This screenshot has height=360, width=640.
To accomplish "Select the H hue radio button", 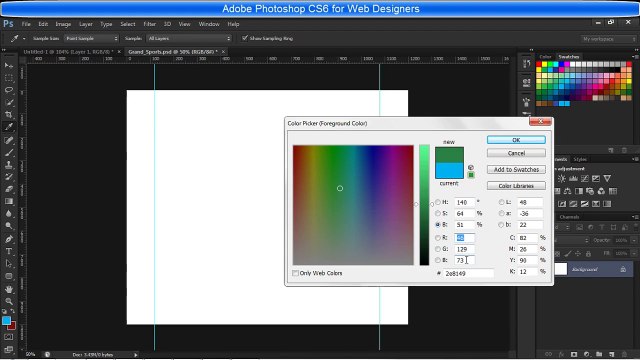I will pyautogui.click(x=438, y=202).
